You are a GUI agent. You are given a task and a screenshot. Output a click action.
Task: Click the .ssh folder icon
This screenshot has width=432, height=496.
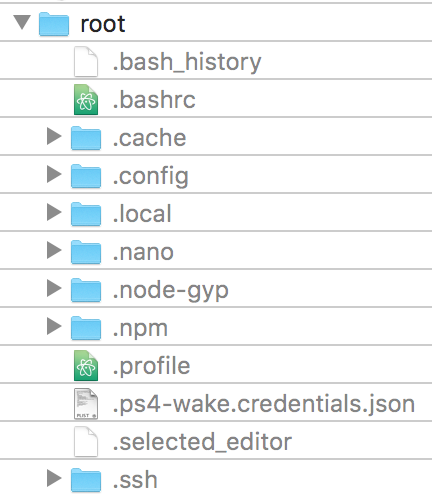point(86,480)
